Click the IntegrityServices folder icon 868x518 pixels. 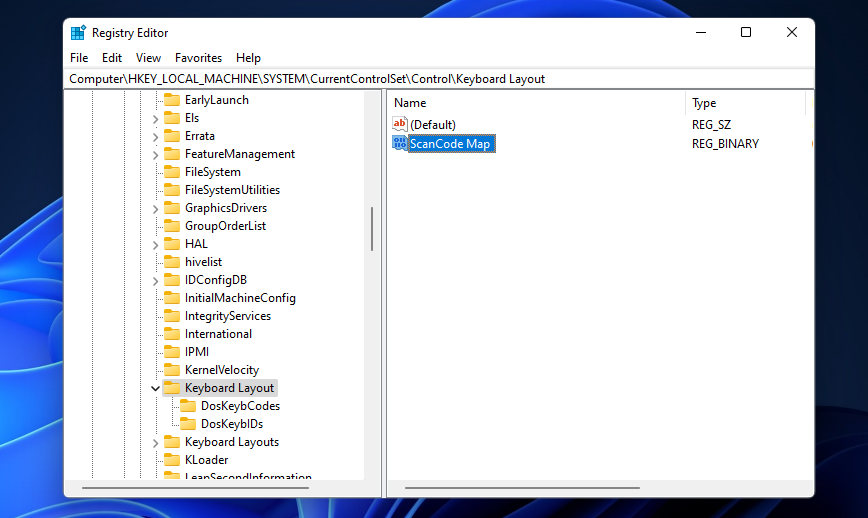click(172, 316)
